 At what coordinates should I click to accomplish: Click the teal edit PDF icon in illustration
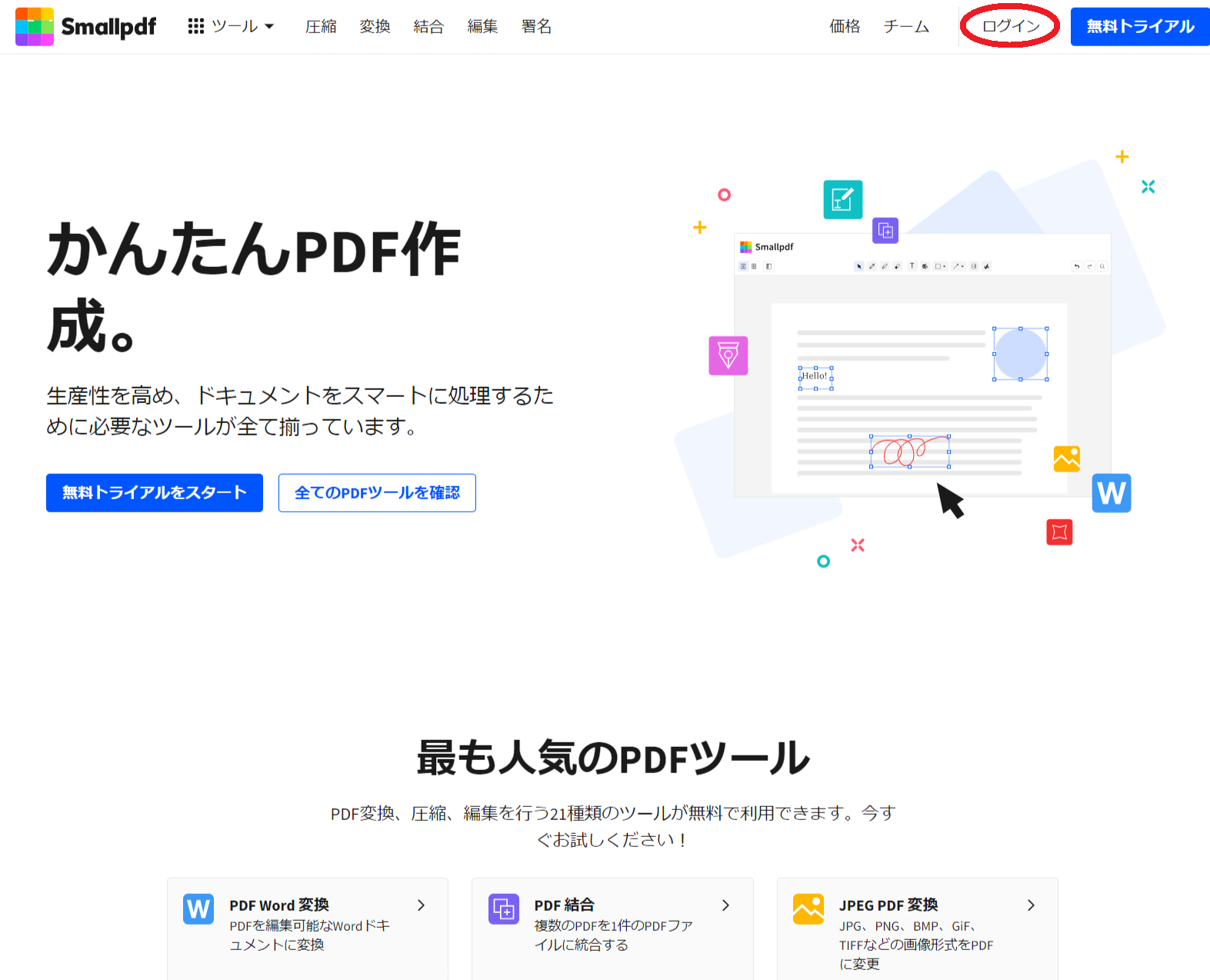pos(843,199)
